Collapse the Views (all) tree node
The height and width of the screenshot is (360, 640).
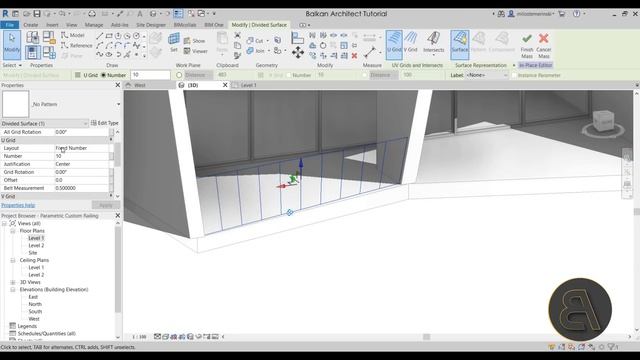point(4,224)
